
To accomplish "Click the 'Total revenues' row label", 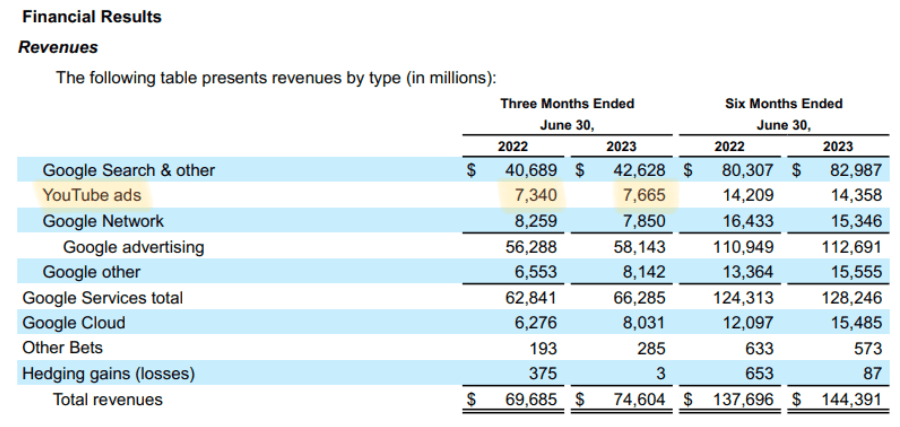I will (x=108, y=399).
